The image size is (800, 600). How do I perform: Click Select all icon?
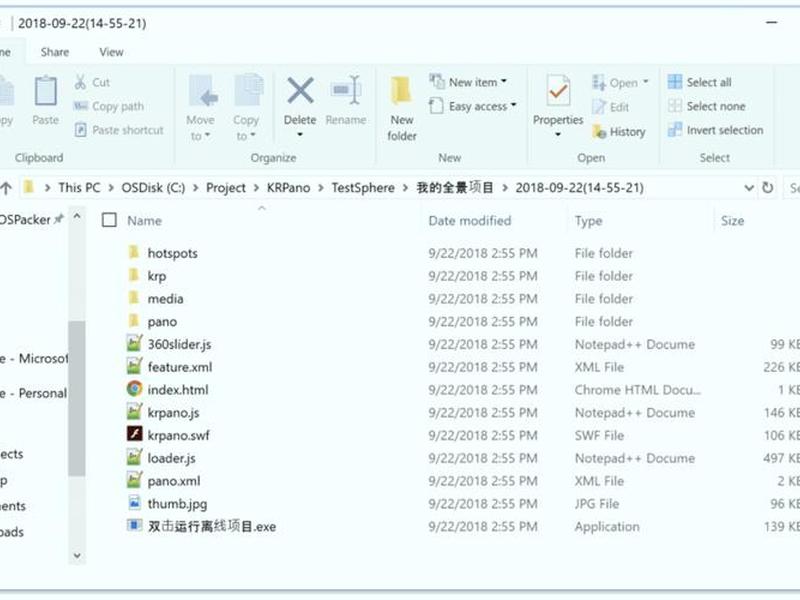coord(674,82)
